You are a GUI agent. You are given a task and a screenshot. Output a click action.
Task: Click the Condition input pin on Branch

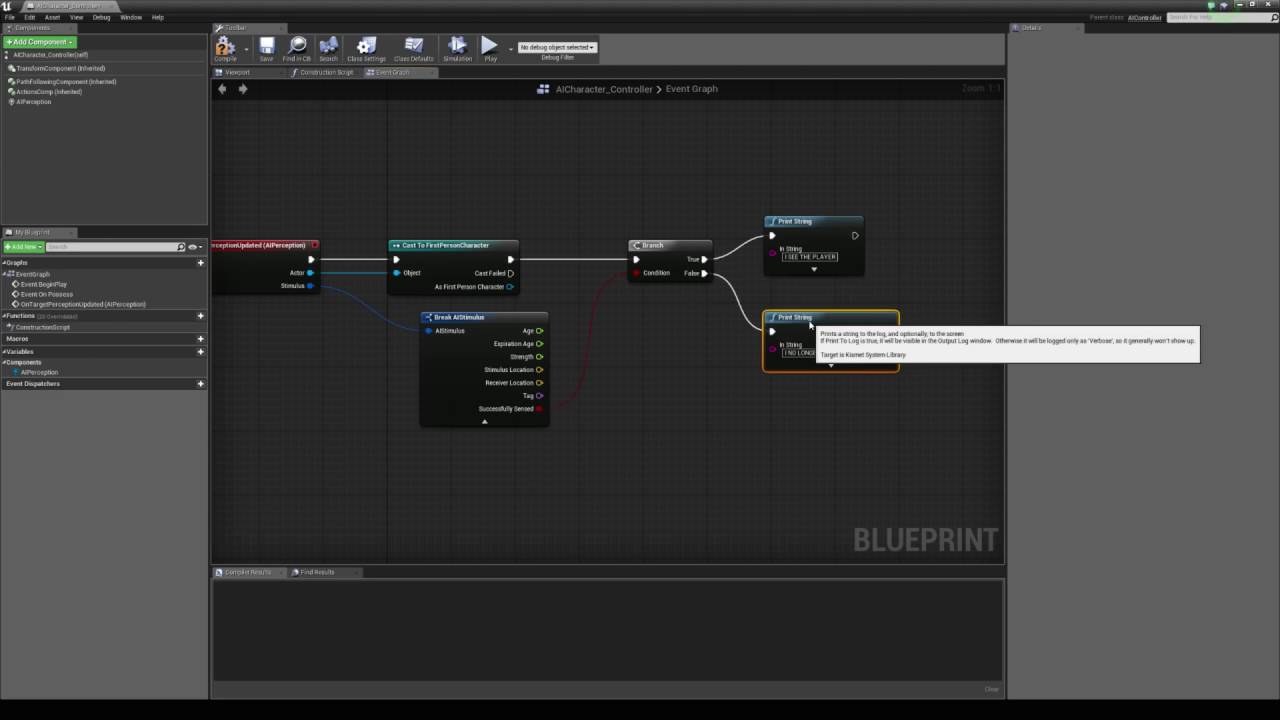coord(636,273)
